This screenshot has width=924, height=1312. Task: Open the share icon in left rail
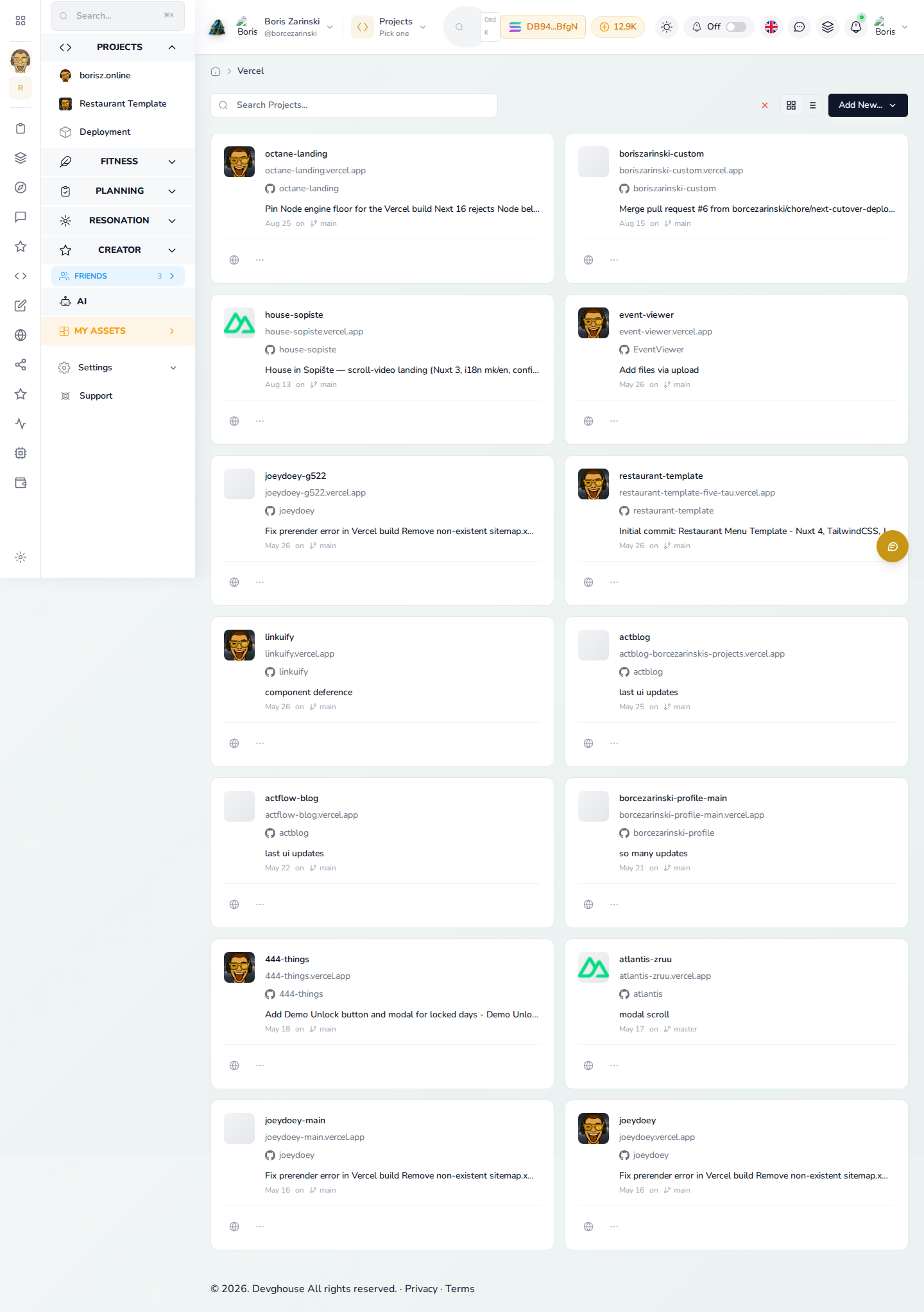pos(21,365)
